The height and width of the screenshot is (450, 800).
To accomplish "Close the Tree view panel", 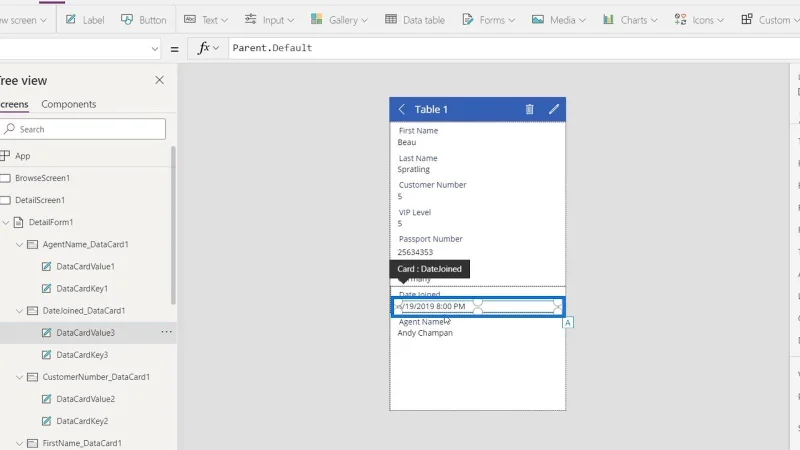I will click(159, 80).
